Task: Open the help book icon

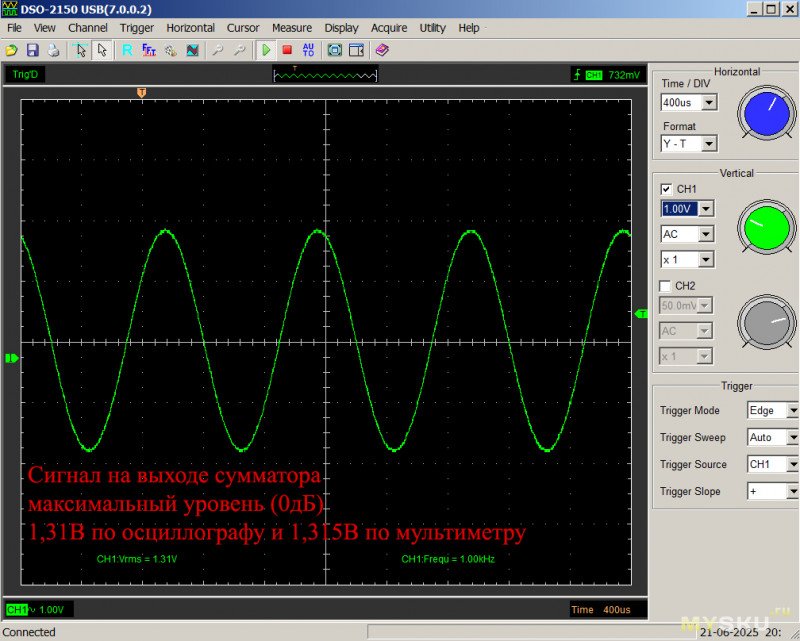Action: tap(383, 49)
